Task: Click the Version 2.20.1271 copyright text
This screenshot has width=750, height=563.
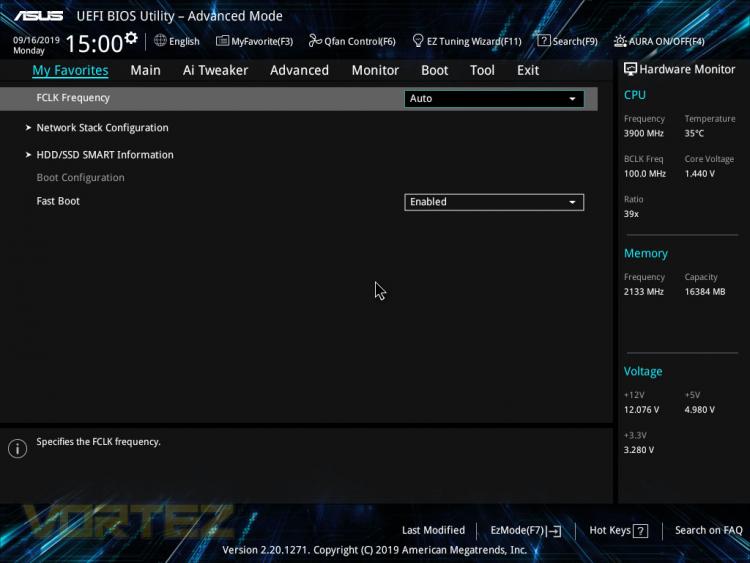Action: 375,550
